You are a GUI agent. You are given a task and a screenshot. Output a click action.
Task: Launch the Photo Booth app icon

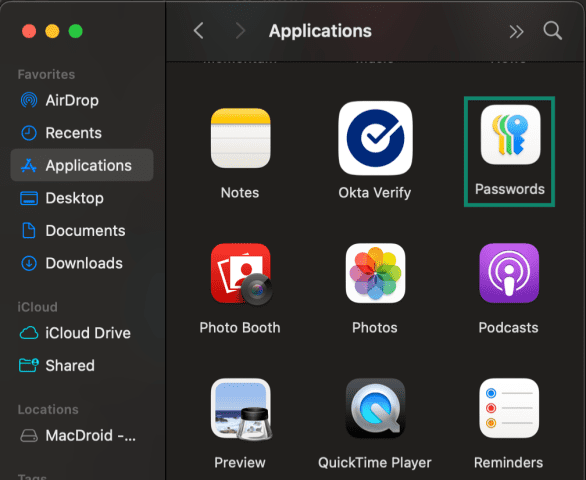(241, 274)
